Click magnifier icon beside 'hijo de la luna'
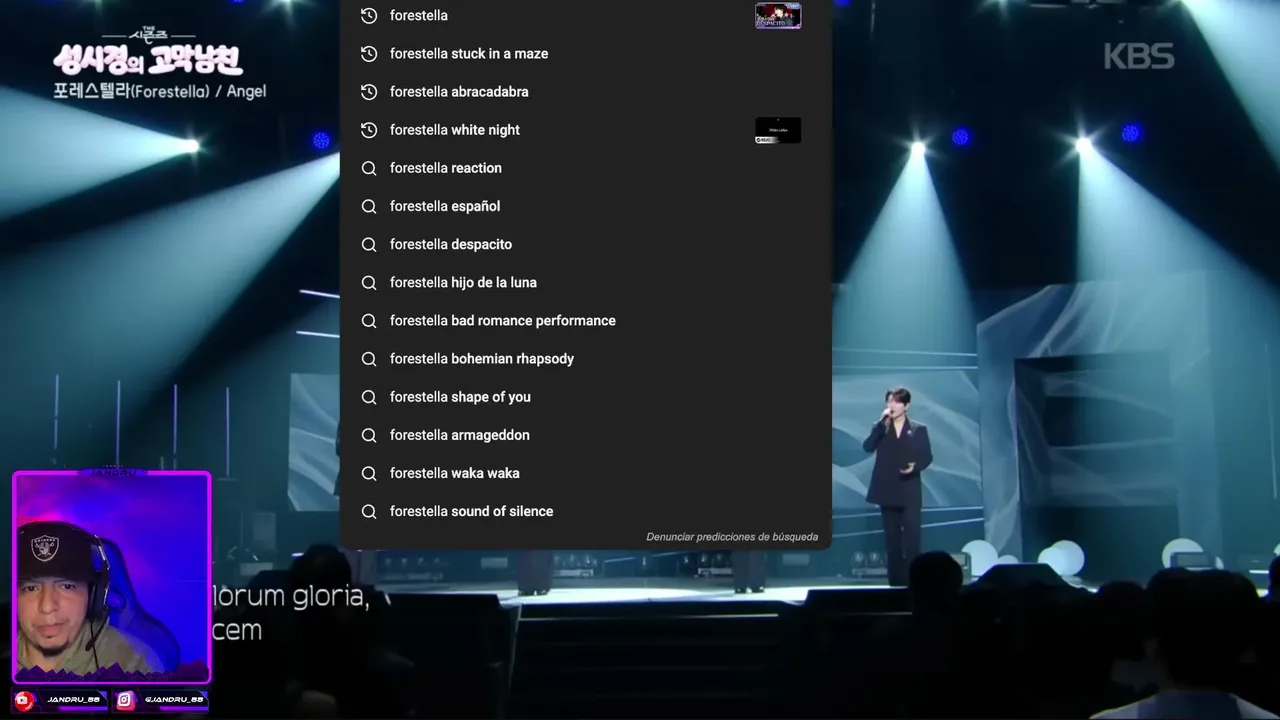The width and height of the screenshot is (1280, 720). pyautogui.click(x=369, y=282)
